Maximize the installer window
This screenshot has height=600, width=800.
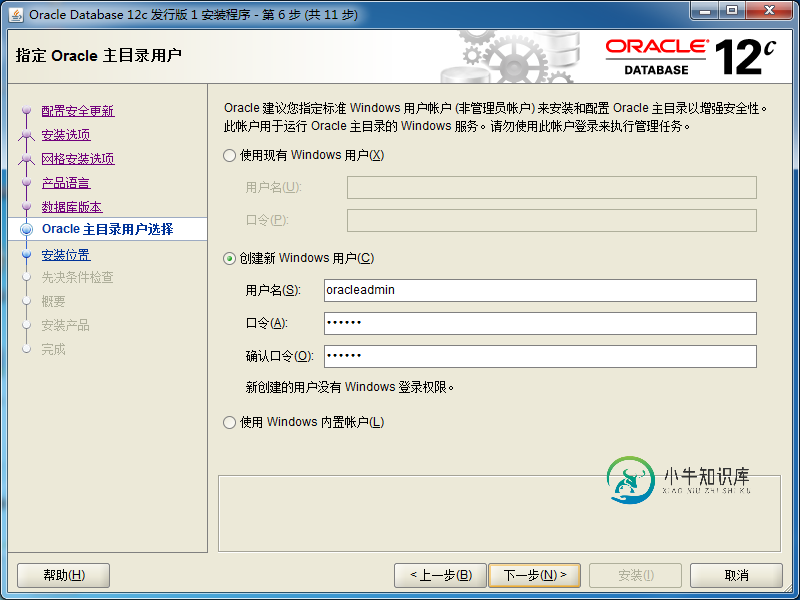coord(732,10)
